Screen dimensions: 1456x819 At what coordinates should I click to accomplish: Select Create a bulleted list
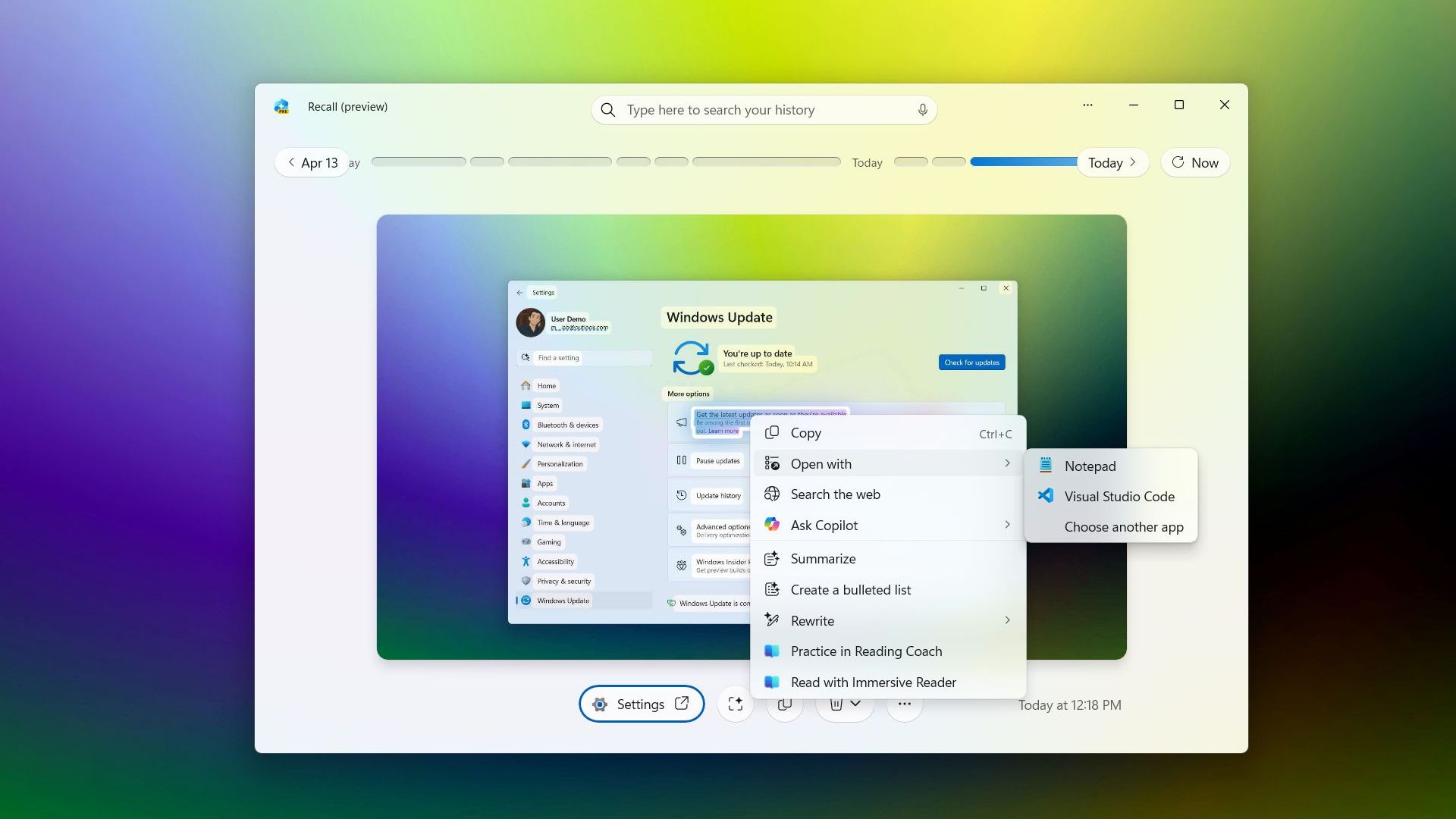(850, 590)
